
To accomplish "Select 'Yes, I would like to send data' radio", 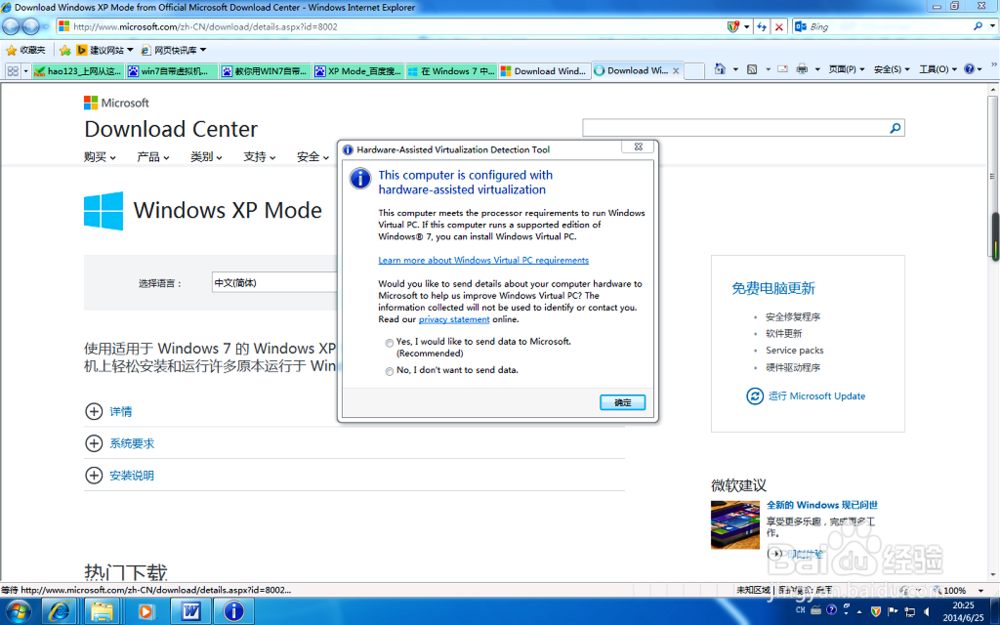I will point(389,343).
